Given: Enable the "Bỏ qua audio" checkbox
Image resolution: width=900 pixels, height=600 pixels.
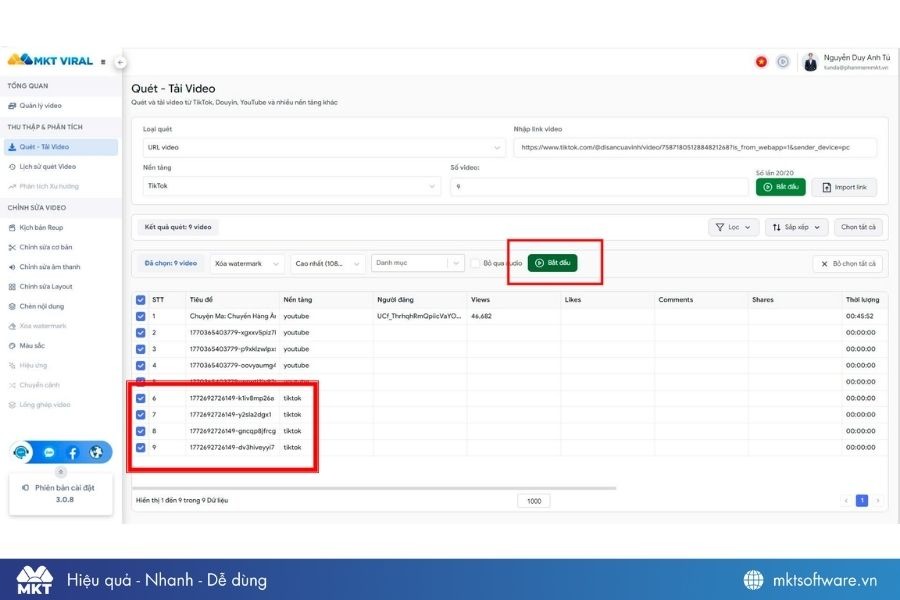Looking at the screenshot, I should pyautogui.click(x=476, y=264).
